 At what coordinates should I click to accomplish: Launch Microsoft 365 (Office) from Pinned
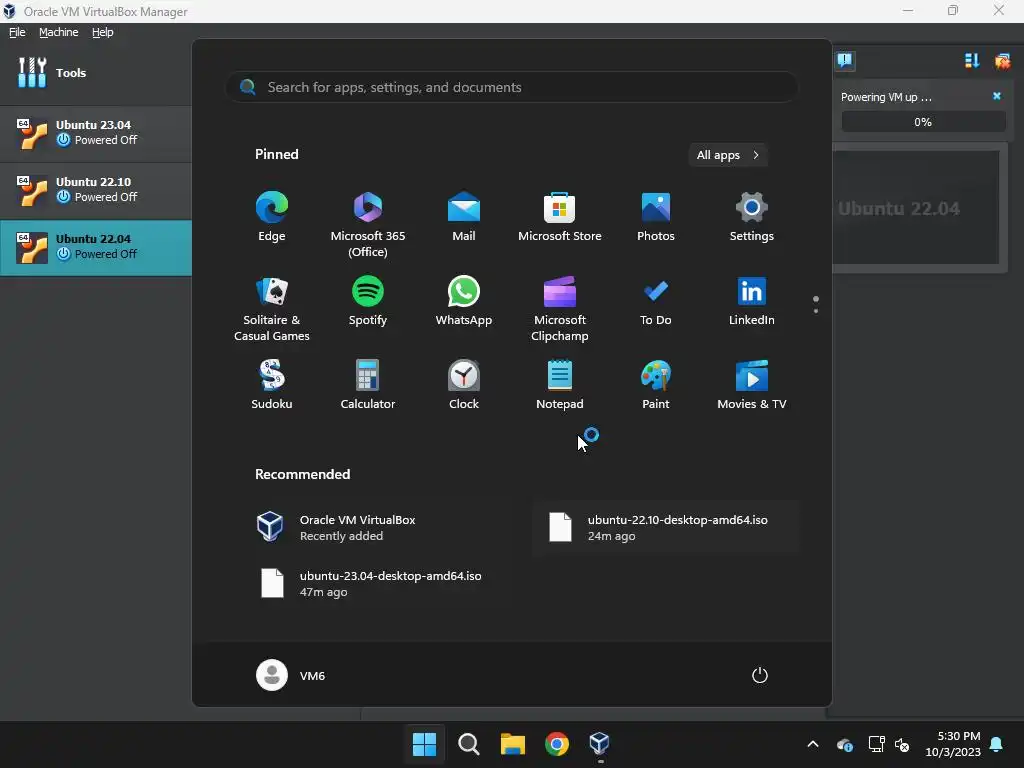click(x=368, y=225)
